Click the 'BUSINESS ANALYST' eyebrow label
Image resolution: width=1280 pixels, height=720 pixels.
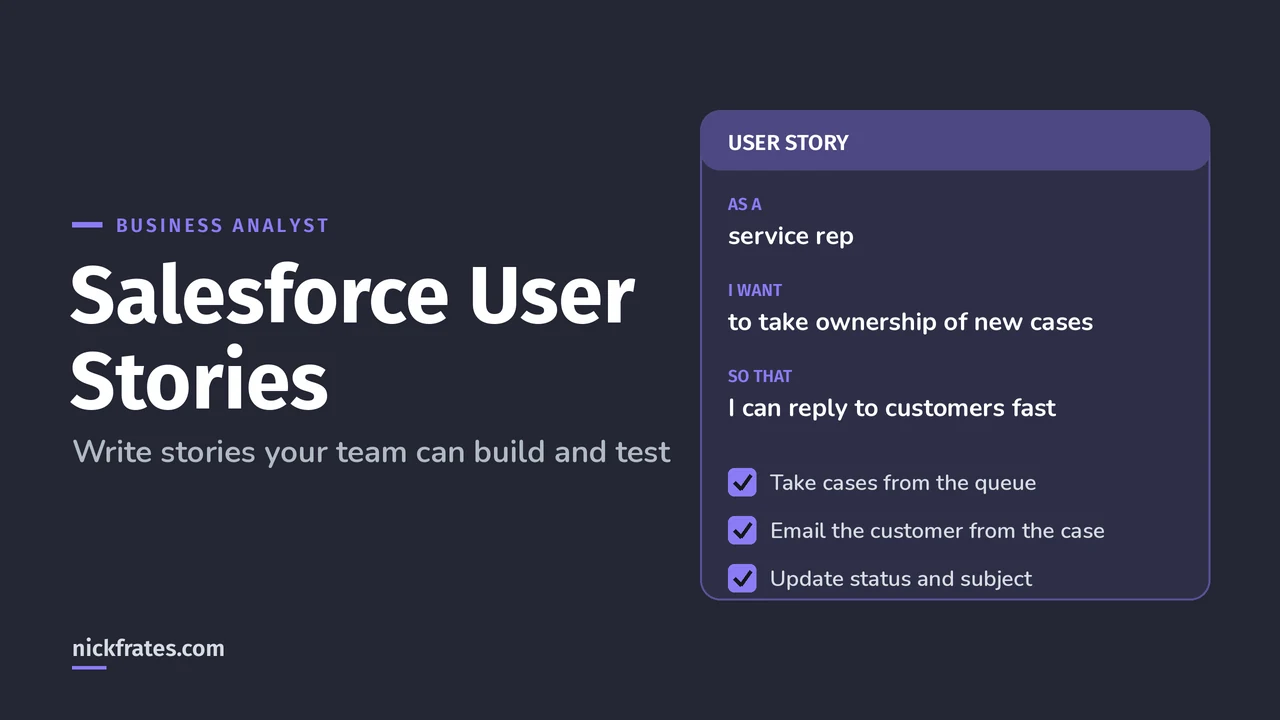pos(222,225)
